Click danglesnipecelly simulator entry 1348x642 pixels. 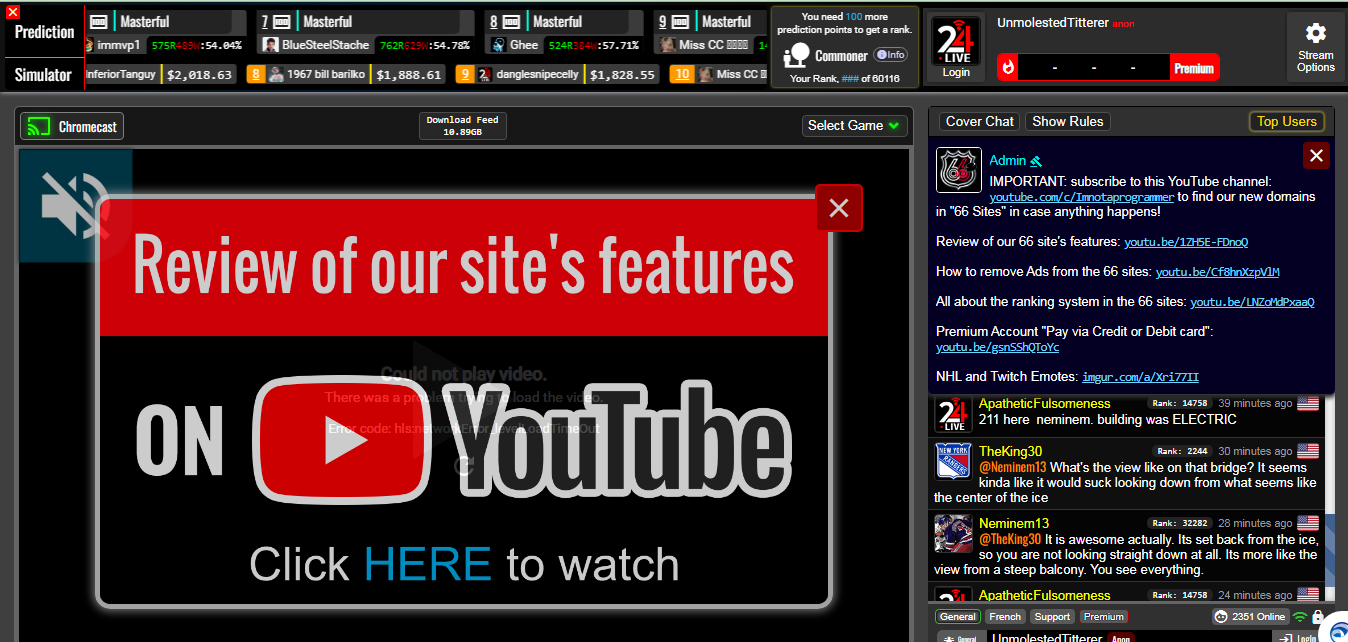point(558,74)
